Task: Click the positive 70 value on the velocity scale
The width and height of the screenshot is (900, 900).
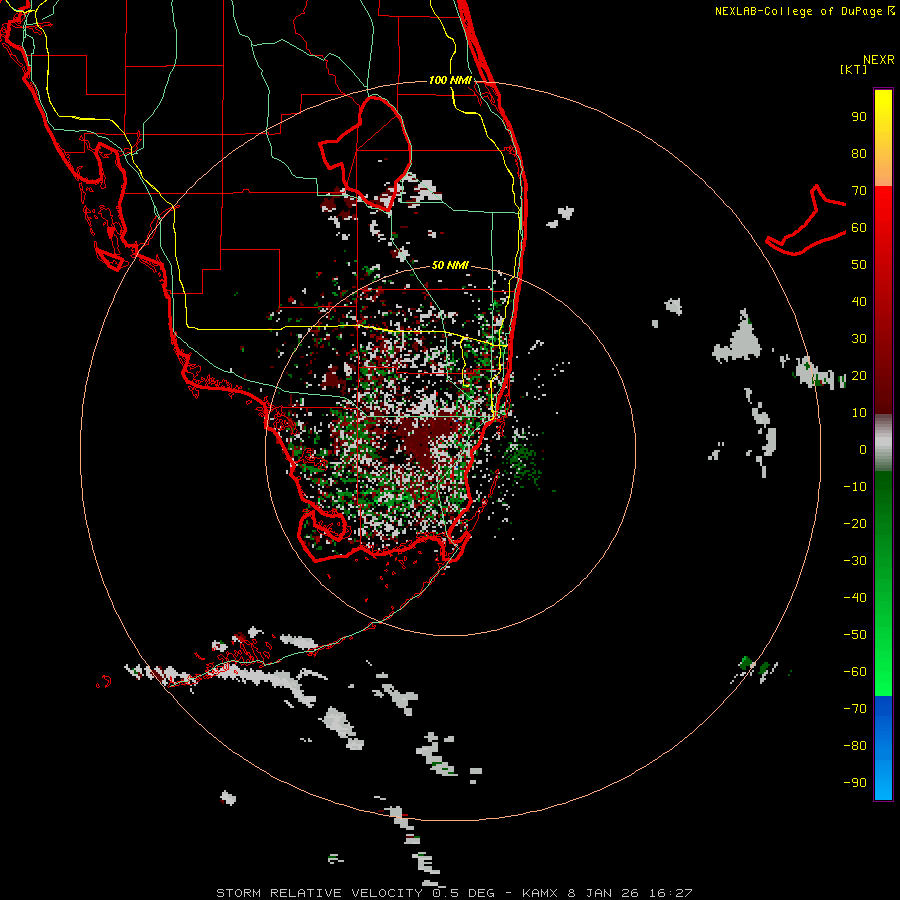Action: pyautogui.click(x=859, y=191)
